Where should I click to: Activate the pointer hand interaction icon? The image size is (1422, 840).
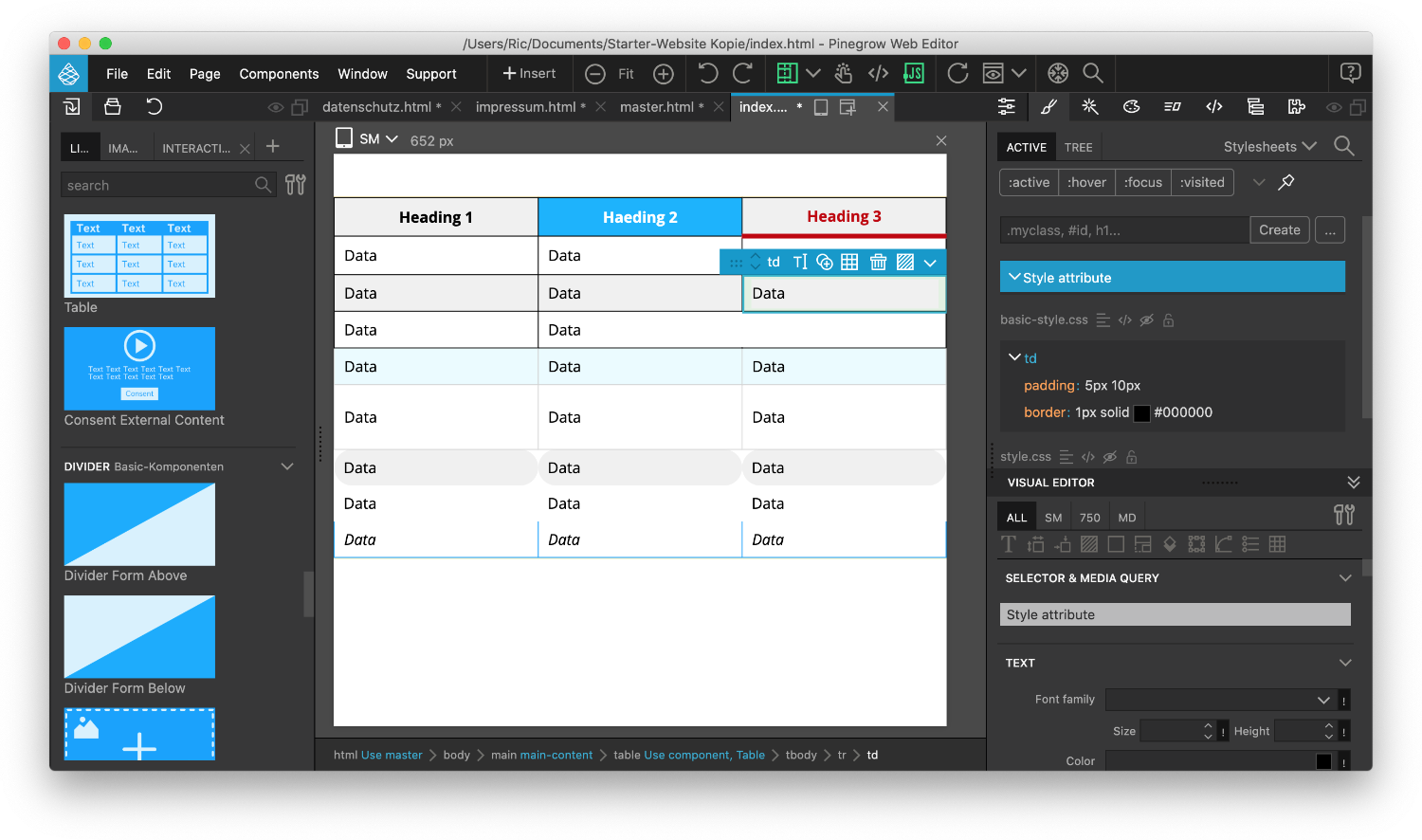(x=843, y=73)
